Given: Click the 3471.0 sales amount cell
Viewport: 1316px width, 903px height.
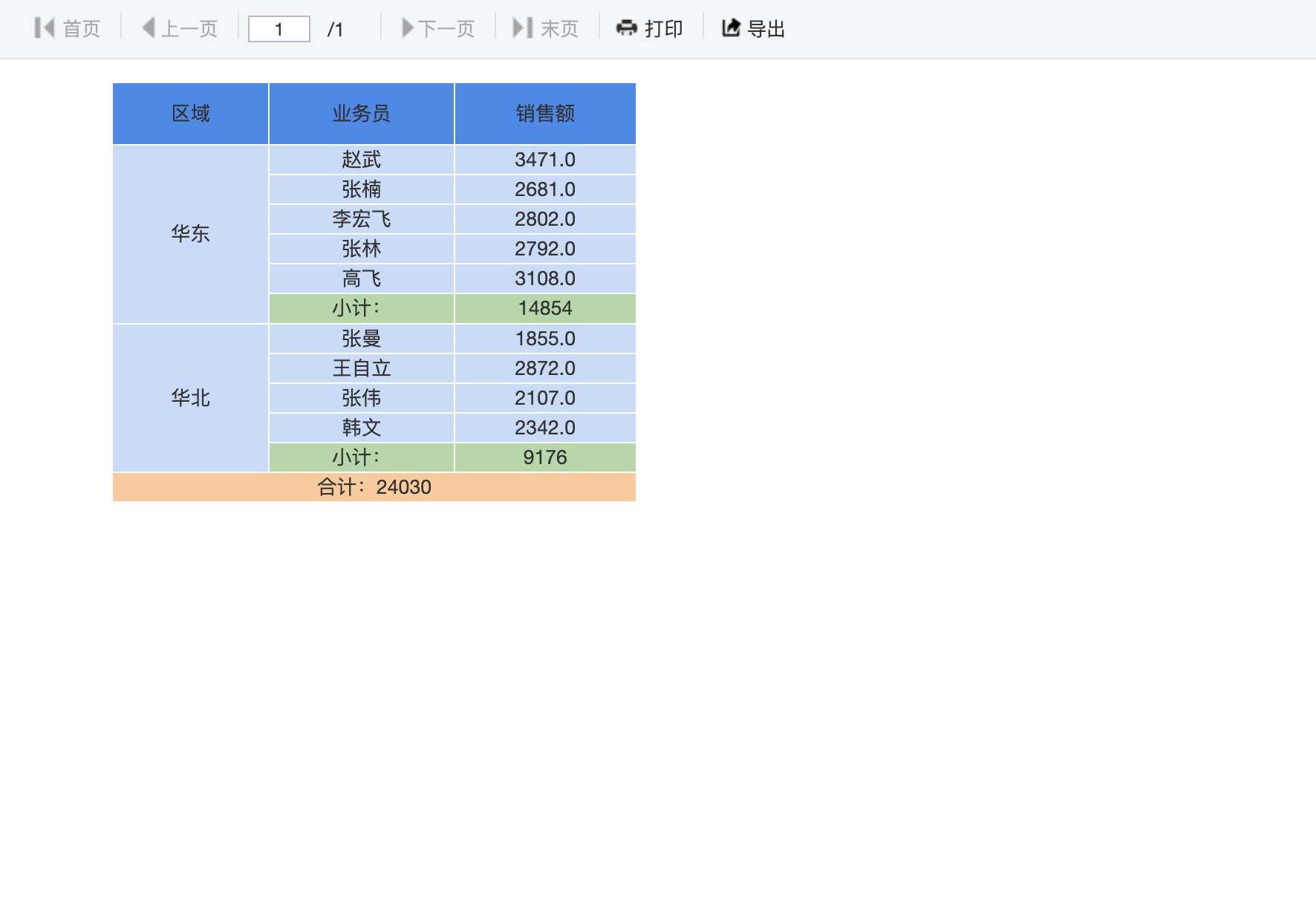Looking at the screenshot, I should click(544, 160).
